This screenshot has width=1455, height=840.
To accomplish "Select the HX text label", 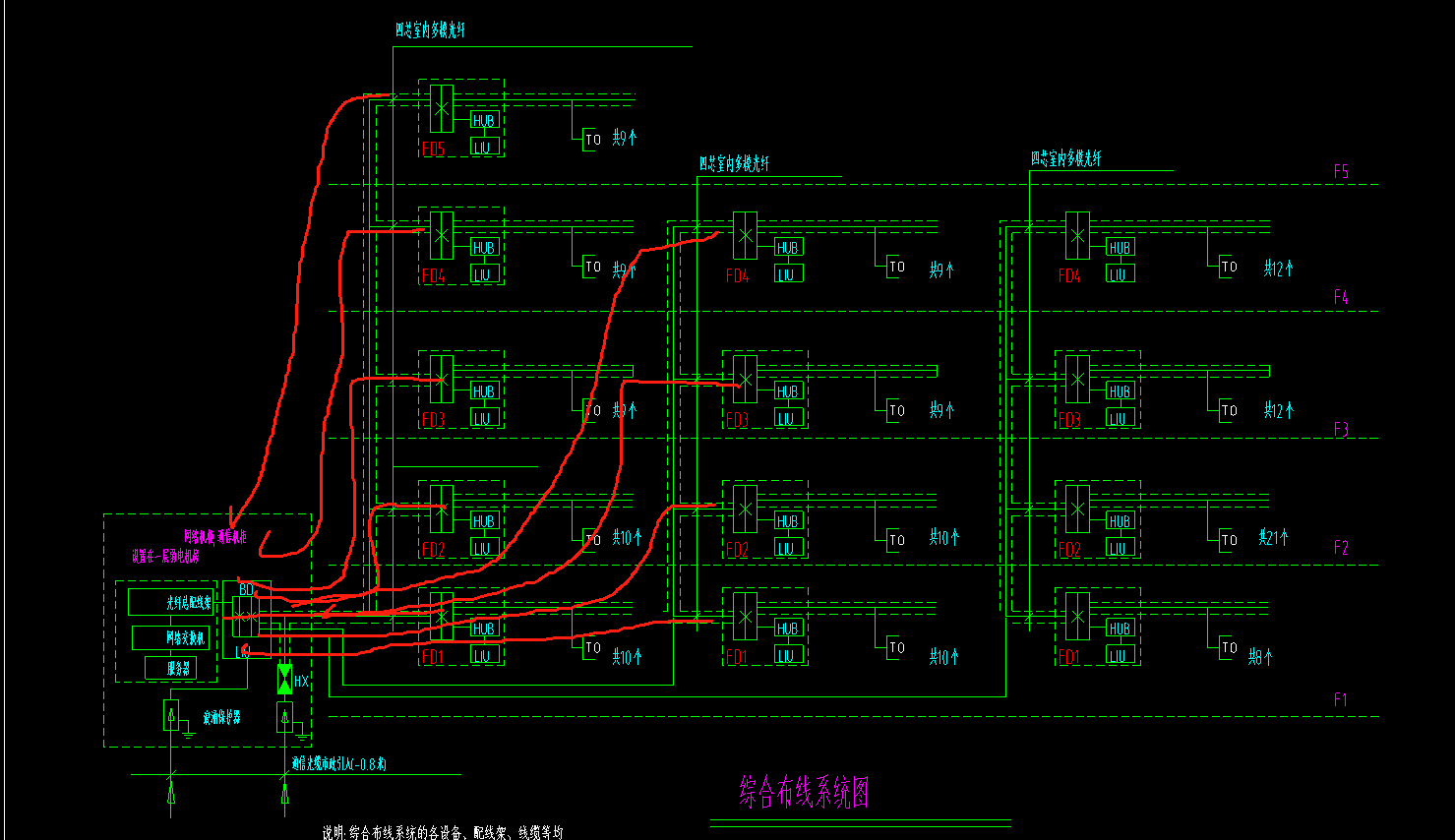I will [301, 681].
